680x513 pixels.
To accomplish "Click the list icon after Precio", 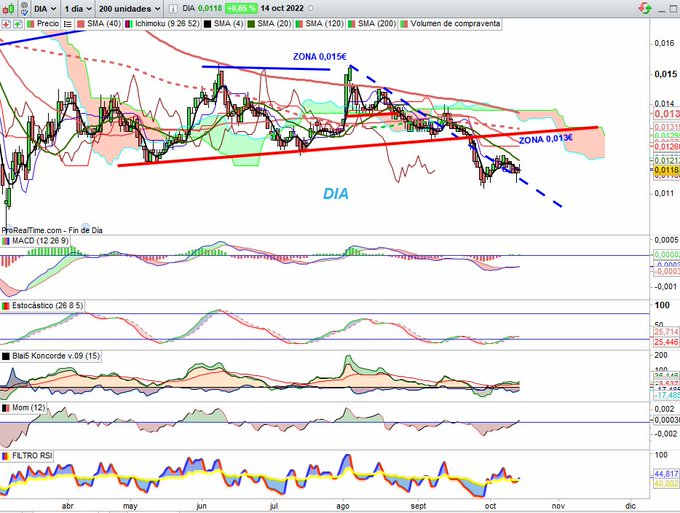I will [x=67, y=24].
